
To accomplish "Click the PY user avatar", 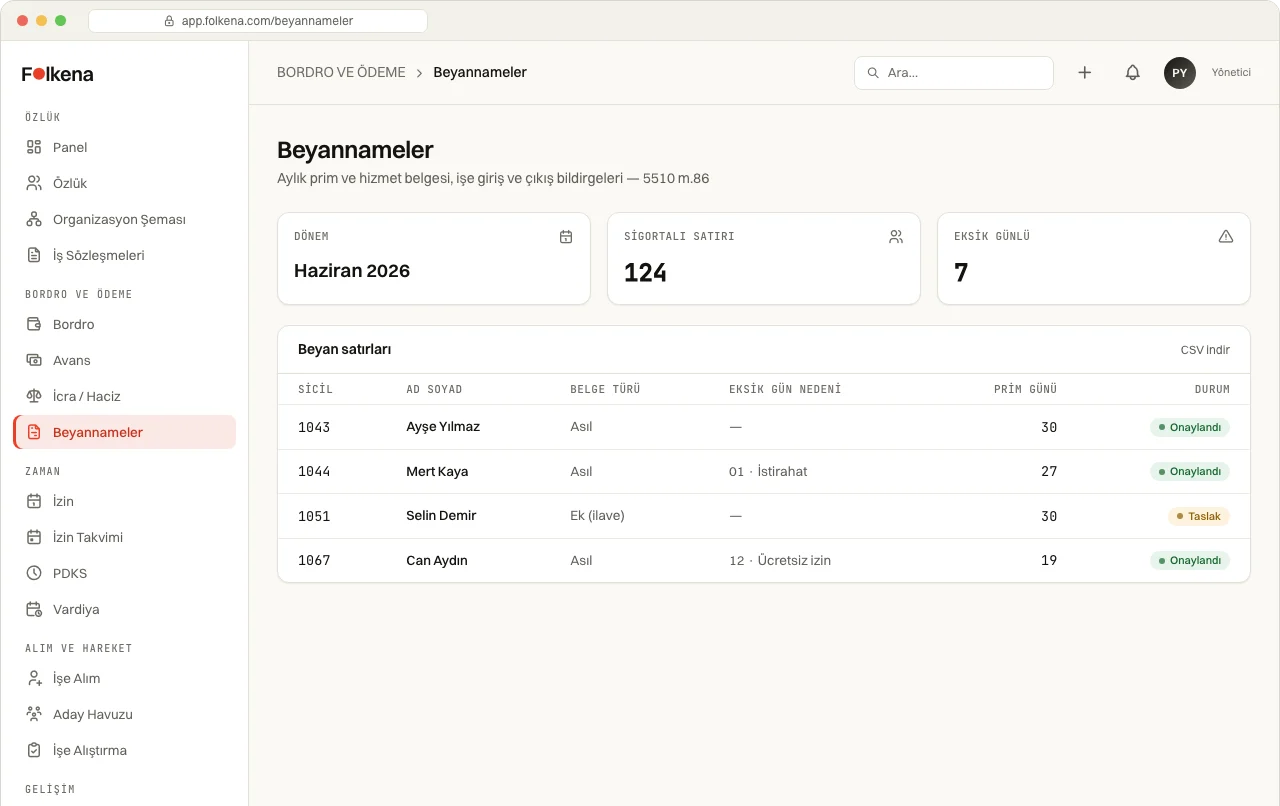I will pos(1180,73).
